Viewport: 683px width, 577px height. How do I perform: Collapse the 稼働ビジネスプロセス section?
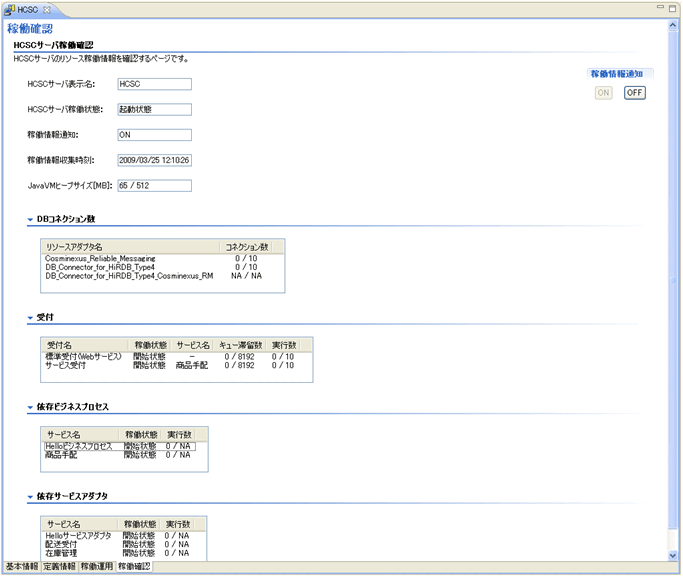30,408
